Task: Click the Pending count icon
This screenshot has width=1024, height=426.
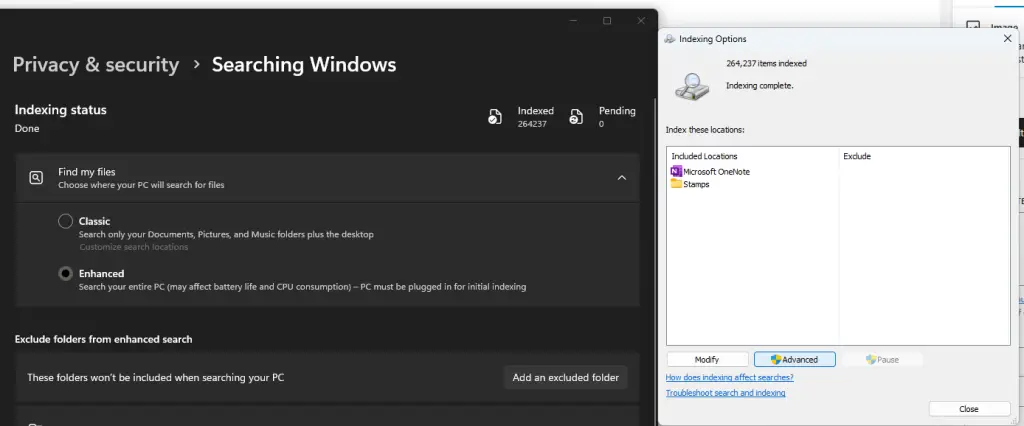Action: pyautogui.click(x=576, y=117)
